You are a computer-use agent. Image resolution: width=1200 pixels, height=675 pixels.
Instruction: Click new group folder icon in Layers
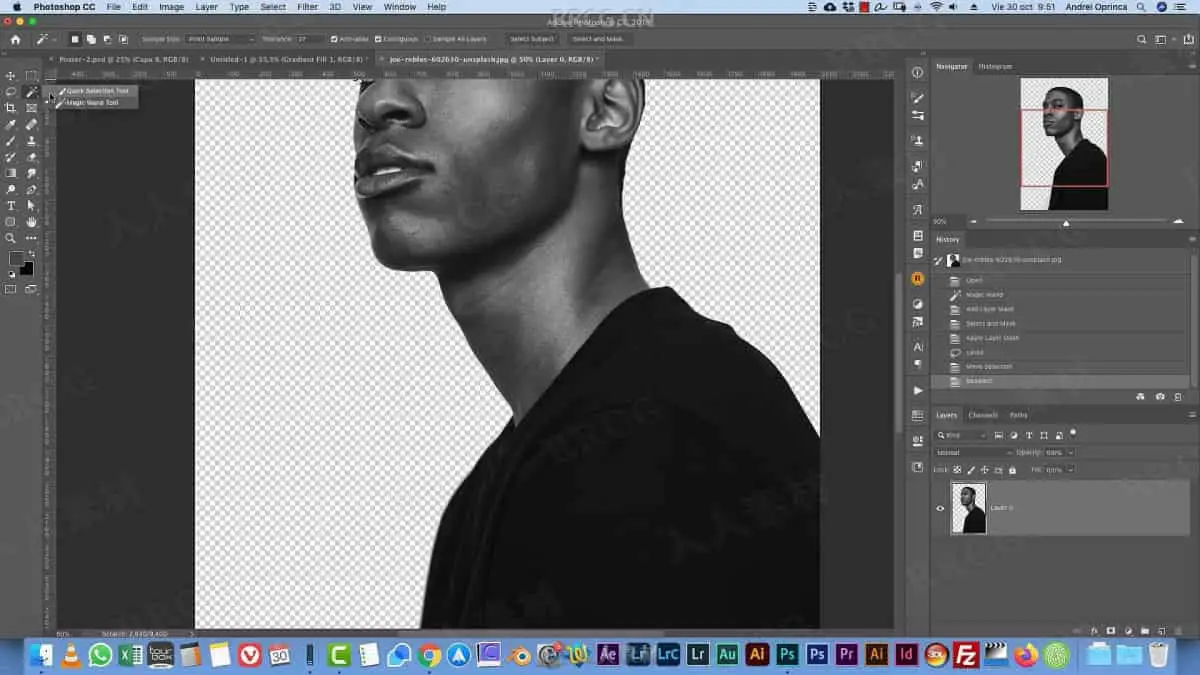[x=1144, y=631]
